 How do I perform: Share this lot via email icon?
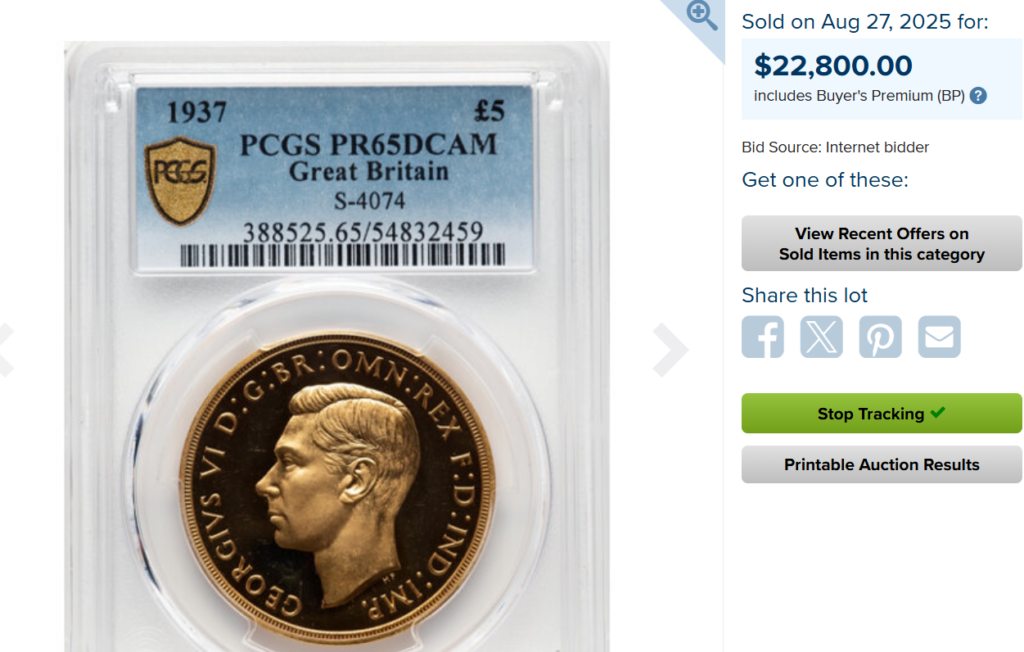click(x=939, y=337)
